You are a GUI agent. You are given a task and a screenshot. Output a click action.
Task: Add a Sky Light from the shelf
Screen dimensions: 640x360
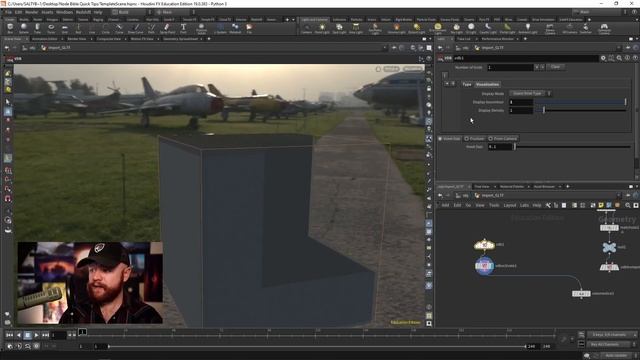(x=456, y=29)
